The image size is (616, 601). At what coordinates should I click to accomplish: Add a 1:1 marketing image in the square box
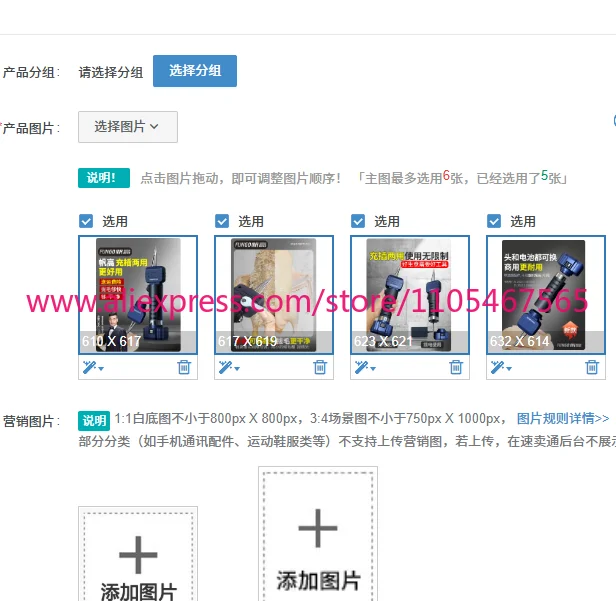coord(138,554)
